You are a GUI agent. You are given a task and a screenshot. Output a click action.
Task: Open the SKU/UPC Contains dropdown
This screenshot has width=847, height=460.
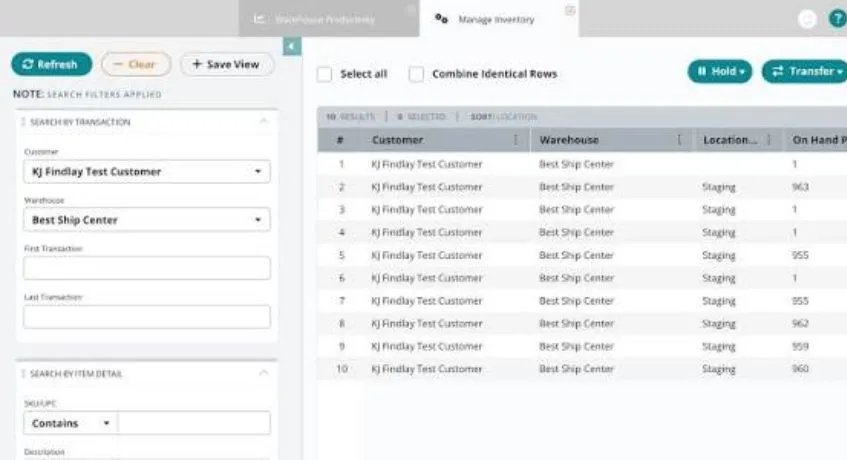click(70, 423)
